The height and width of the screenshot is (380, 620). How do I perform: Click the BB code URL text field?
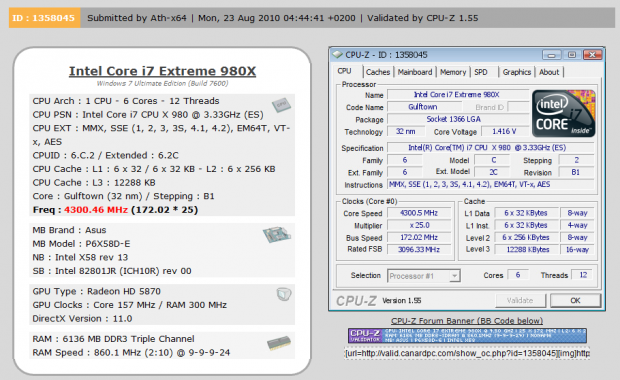(x=467, y=353)
